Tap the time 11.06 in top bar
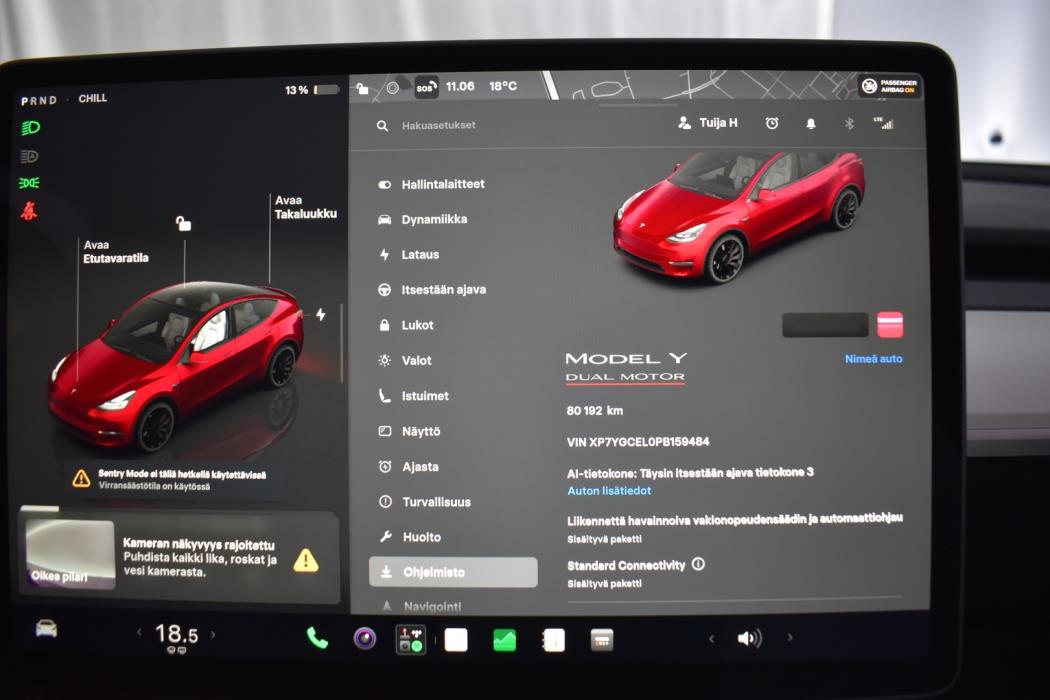 pos(460,86)
